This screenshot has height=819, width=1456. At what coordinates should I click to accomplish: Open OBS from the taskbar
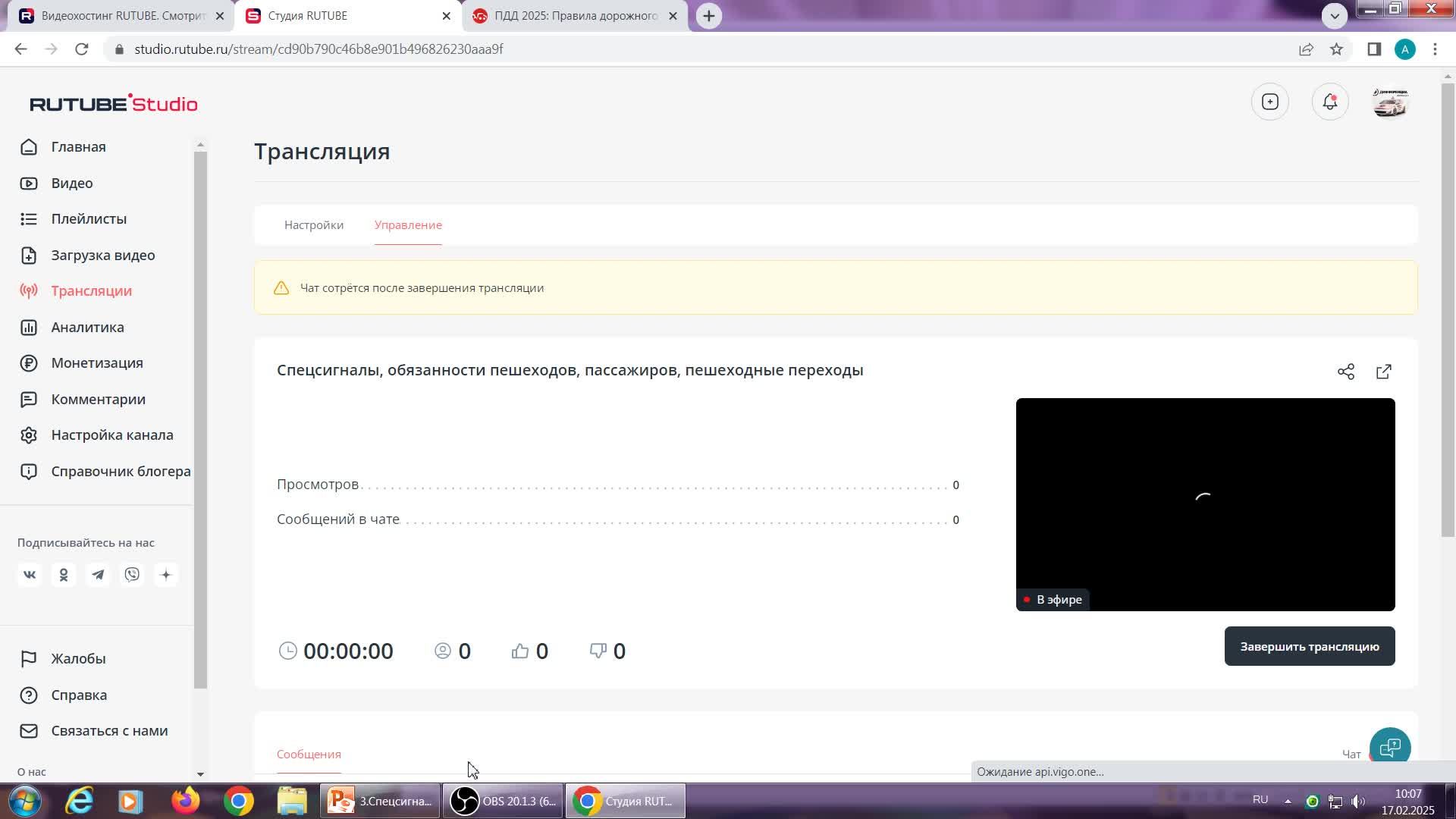[x=503, y=802]
